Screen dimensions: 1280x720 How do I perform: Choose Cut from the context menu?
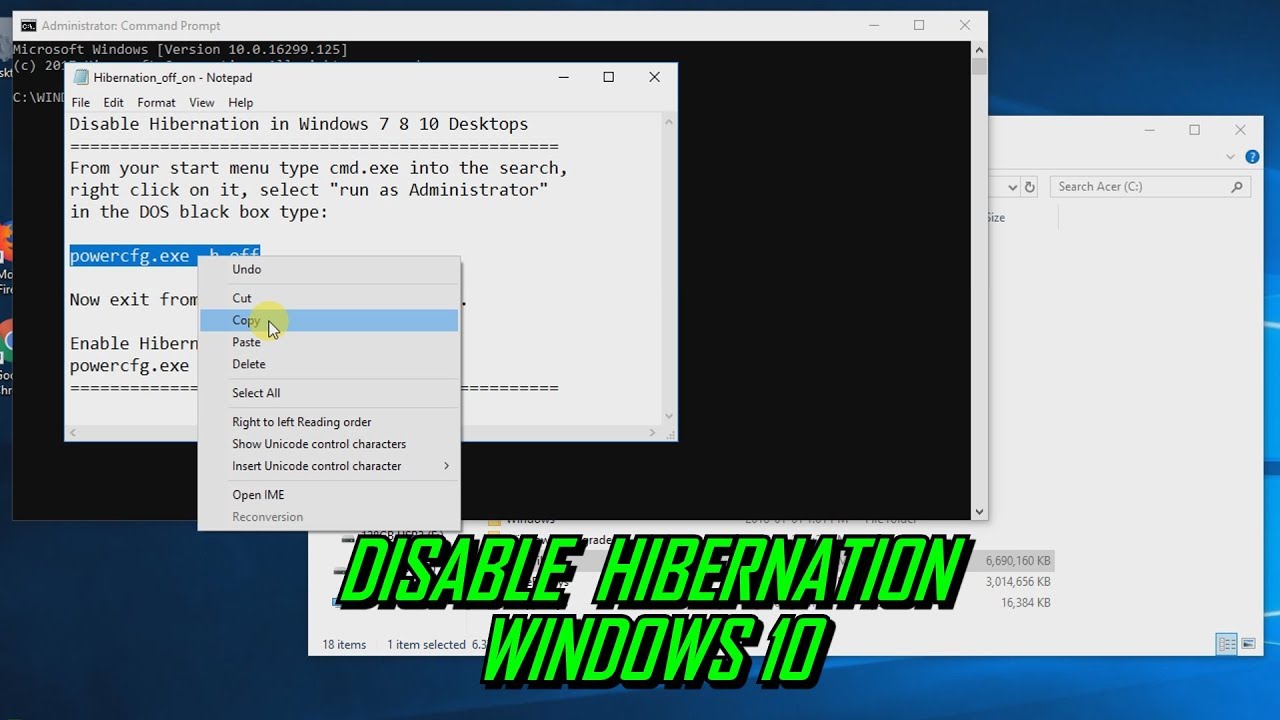click(x=329, y=298)
